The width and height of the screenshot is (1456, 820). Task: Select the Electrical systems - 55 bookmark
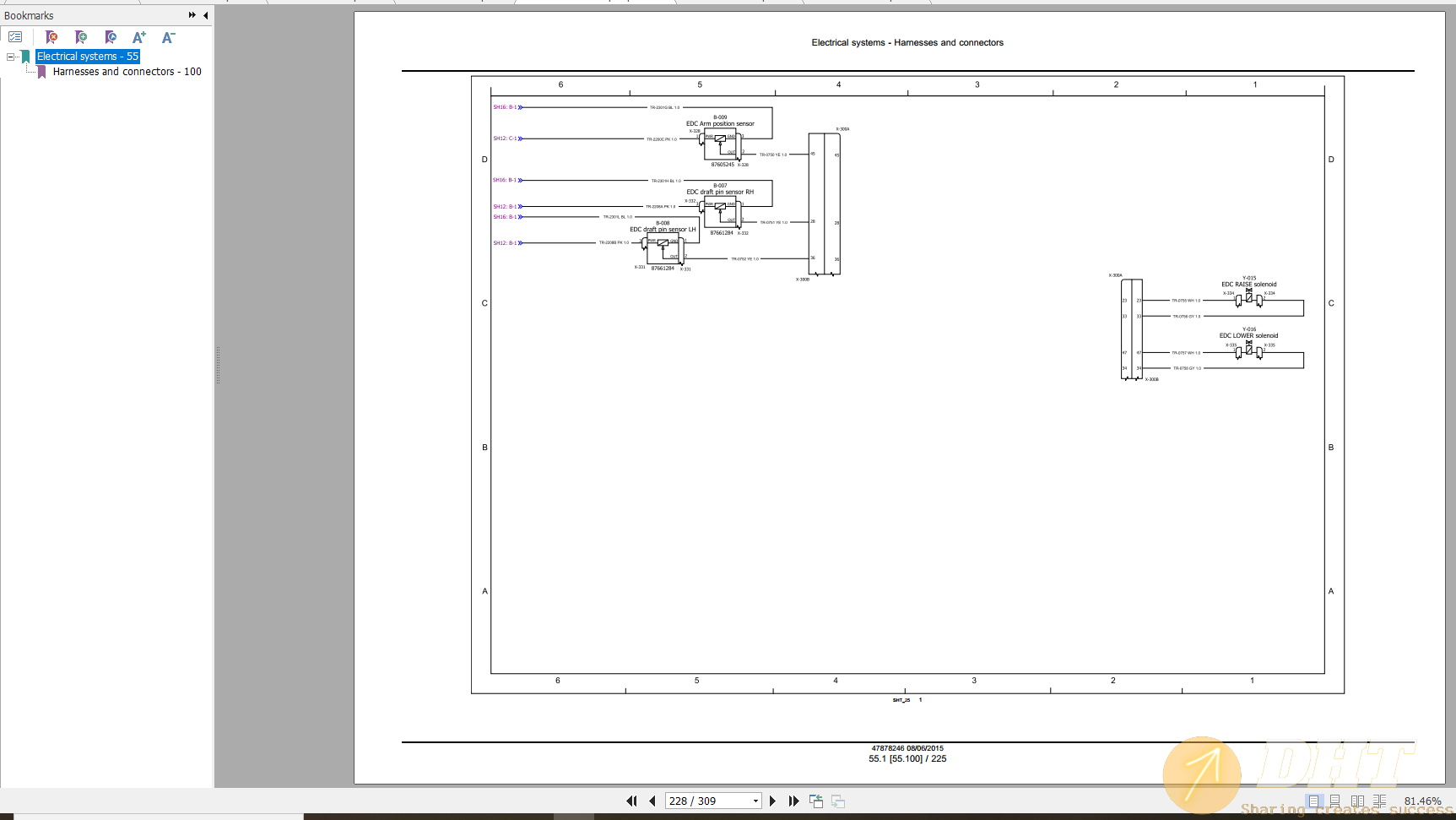(x=86, y=56)
